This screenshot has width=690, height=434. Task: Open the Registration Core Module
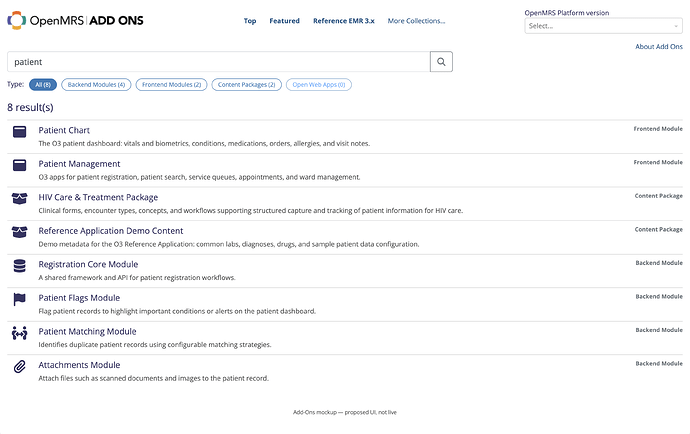click(x=88, y=264)
